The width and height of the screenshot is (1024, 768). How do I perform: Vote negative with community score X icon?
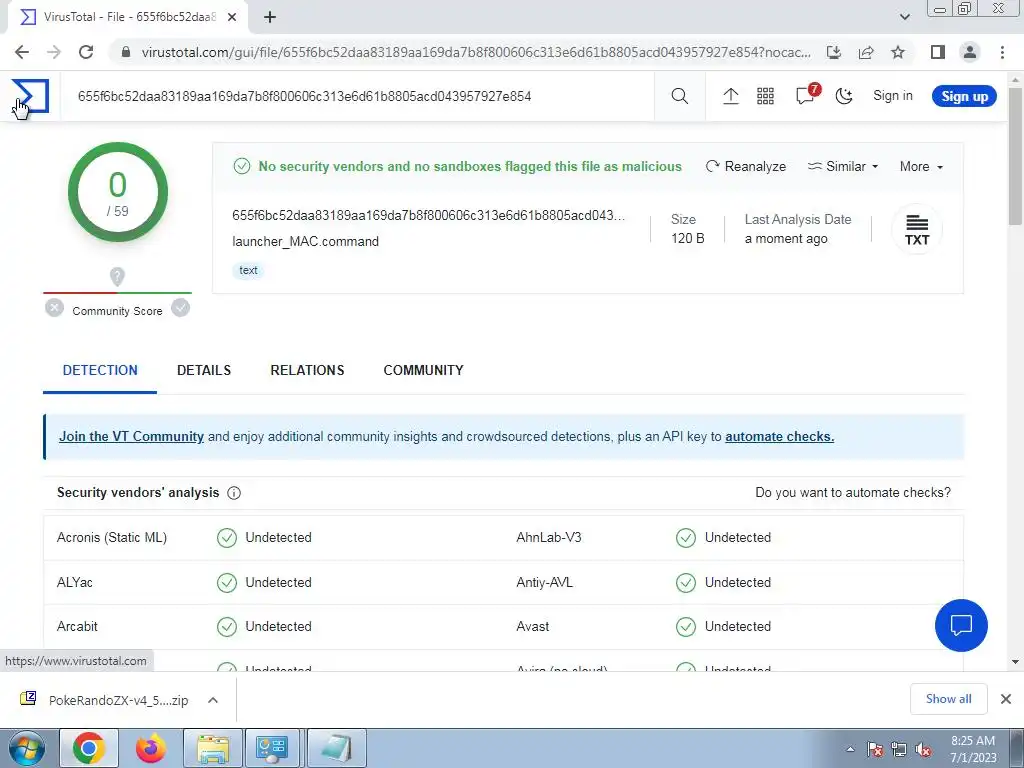pos(55,308)
